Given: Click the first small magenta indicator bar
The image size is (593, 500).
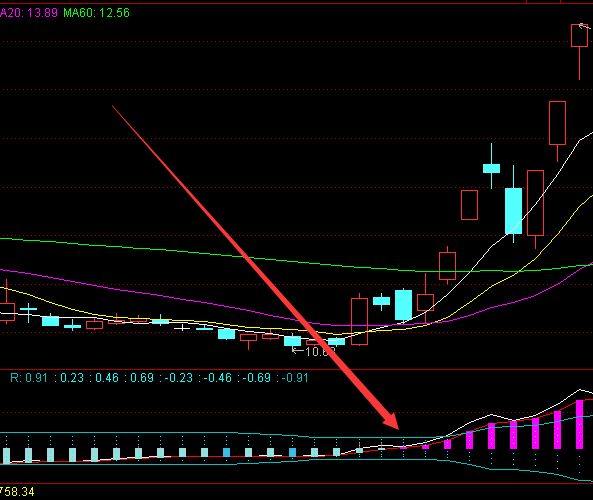Looking at the screenshot, I should [403, 448].
